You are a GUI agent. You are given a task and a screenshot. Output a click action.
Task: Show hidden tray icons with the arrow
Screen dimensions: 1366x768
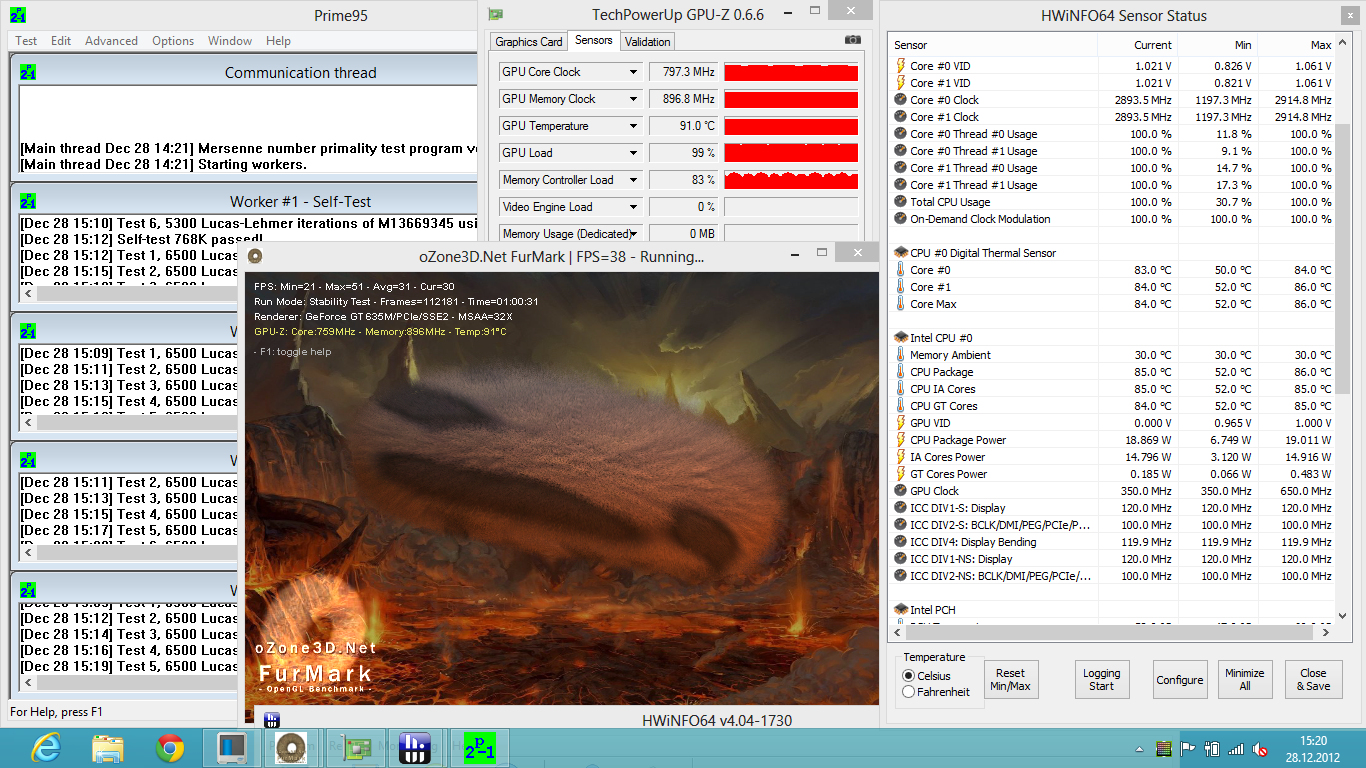coord(1140,748)
